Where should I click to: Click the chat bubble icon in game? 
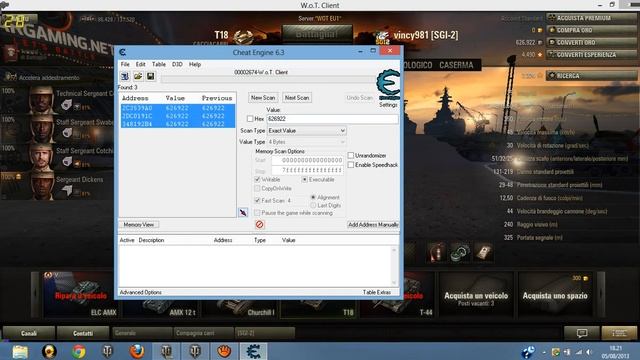pos(582,333)
